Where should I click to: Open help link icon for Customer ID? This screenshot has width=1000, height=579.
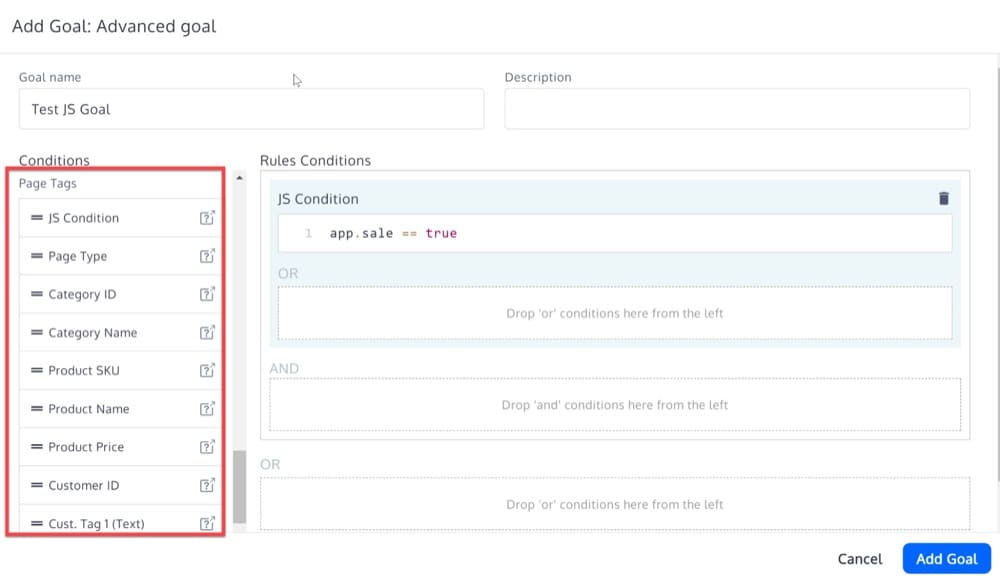(x=207, y=485)
